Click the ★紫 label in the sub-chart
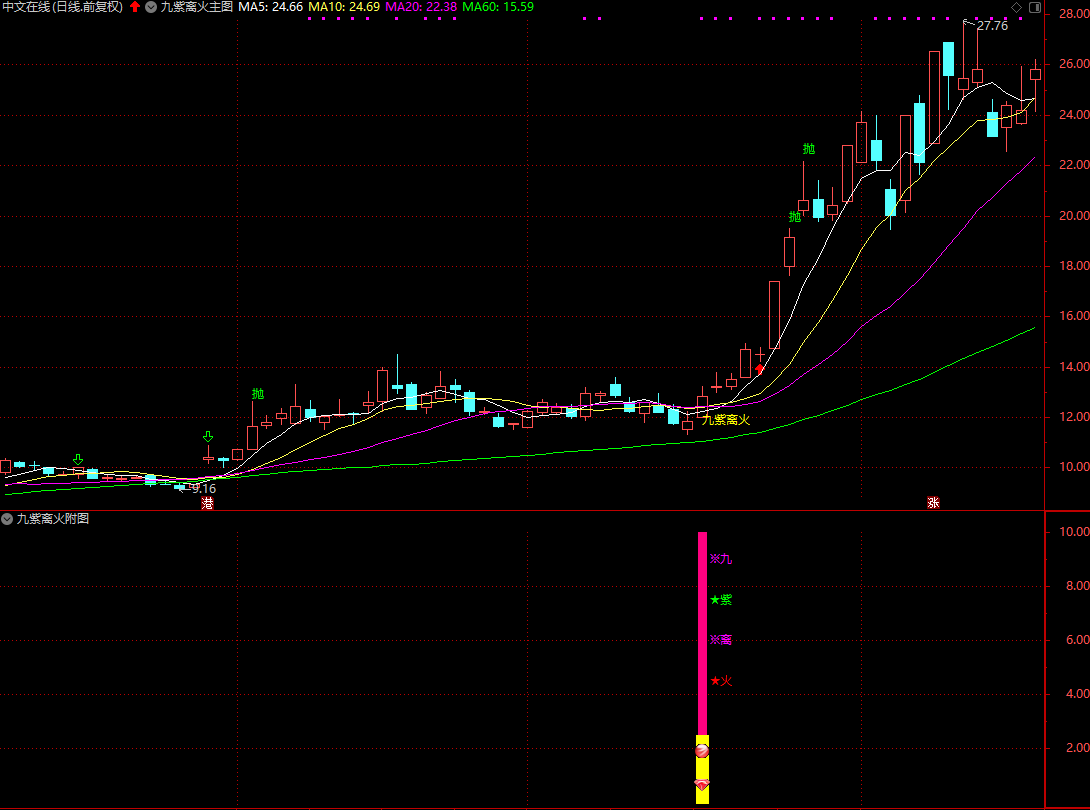The image size is (1090, 810). coord(721,600)
